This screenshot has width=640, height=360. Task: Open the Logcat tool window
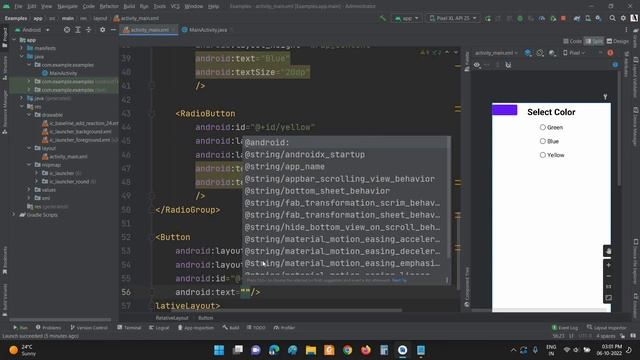(x=159, y=327)
